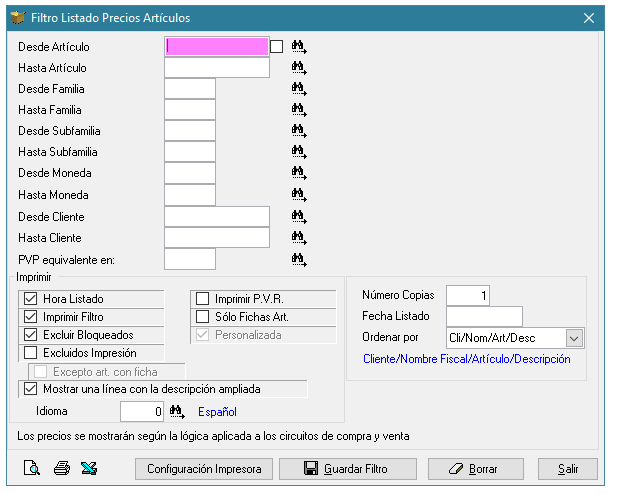Viewport: 617px width, 493px height.
Task: Click the Número Copias input field
Action: click(468, 295)
